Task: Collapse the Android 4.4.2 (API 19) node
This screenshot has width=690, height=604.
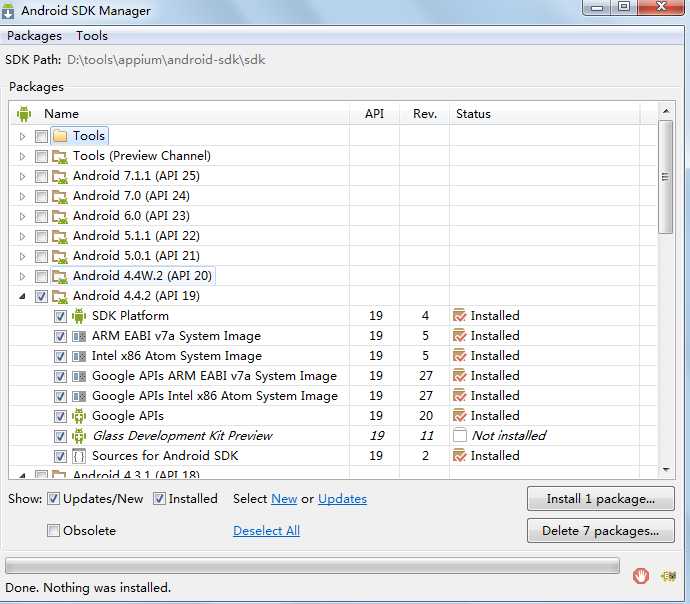Action: (22, 297)
